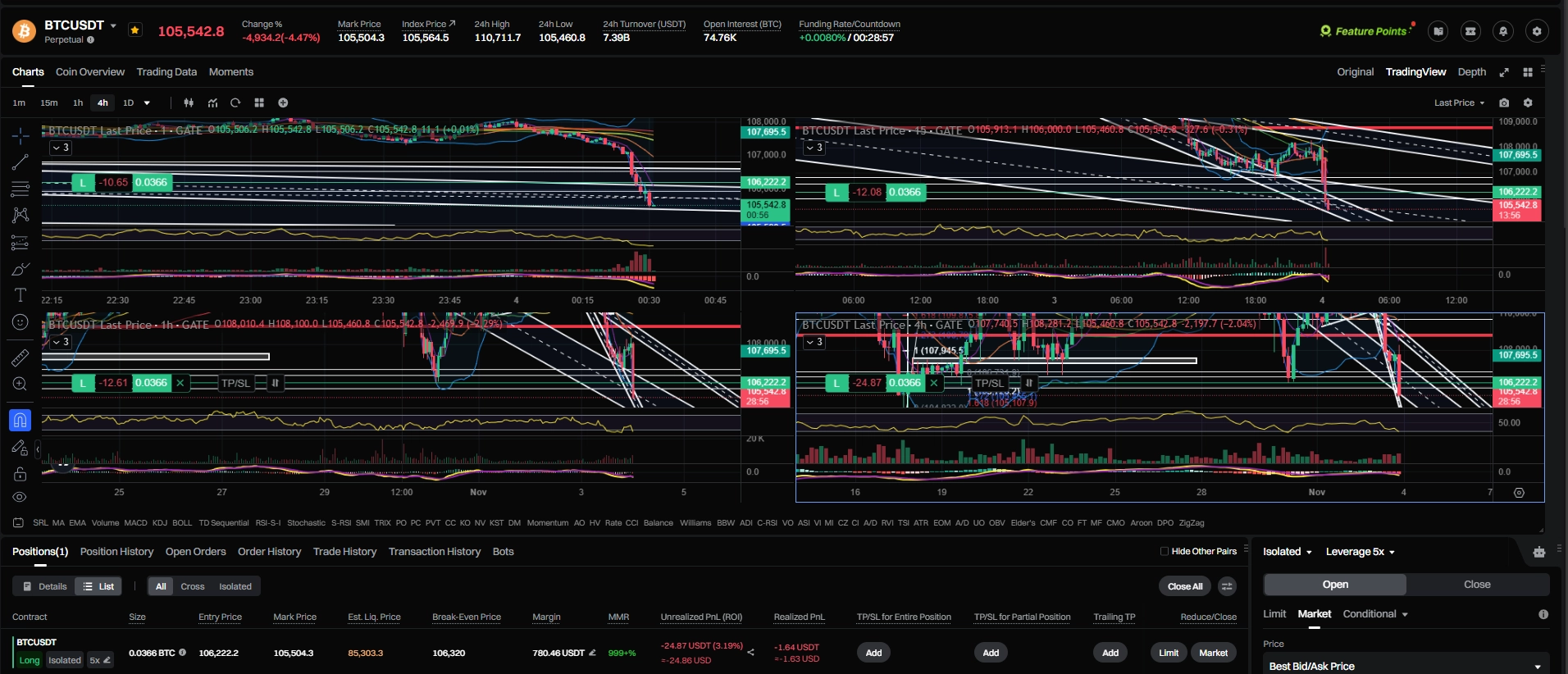The image size is (1568, 674).
Task: Toggle BTCUSDT favorite star
Action: point(135,30)
